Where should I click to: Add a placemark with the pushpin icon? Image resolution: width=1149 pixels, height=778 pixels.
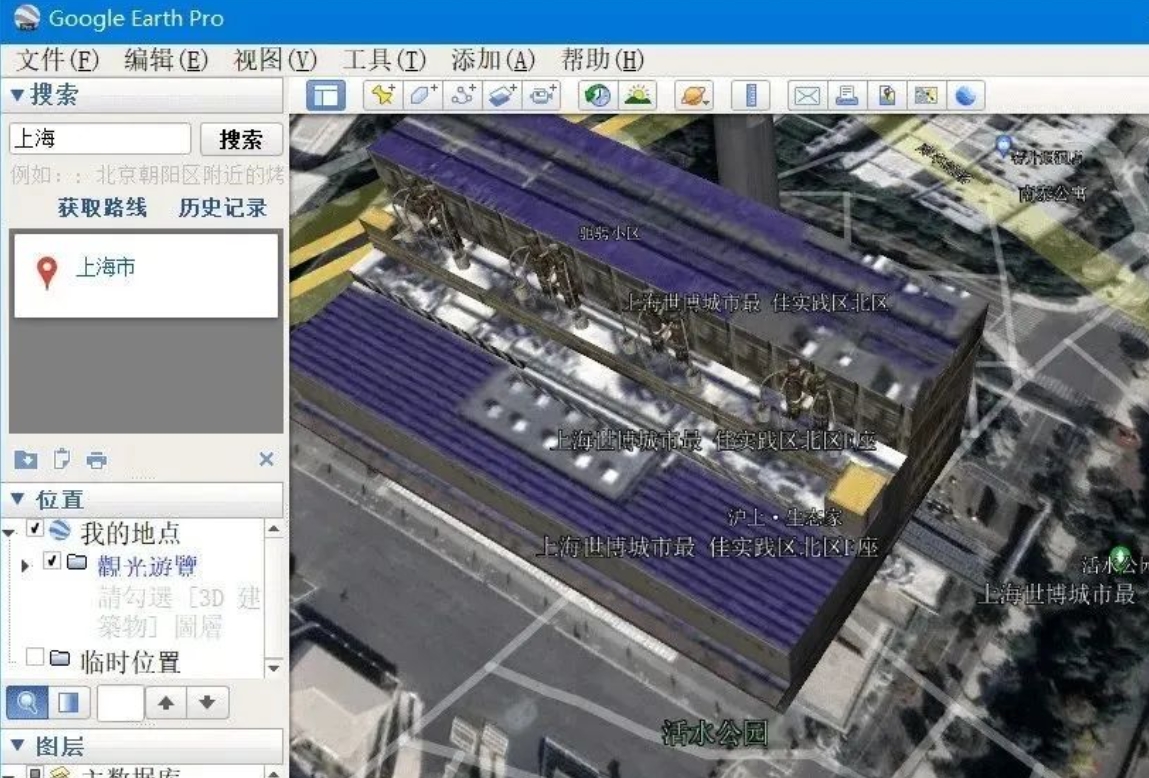point(383,95)
